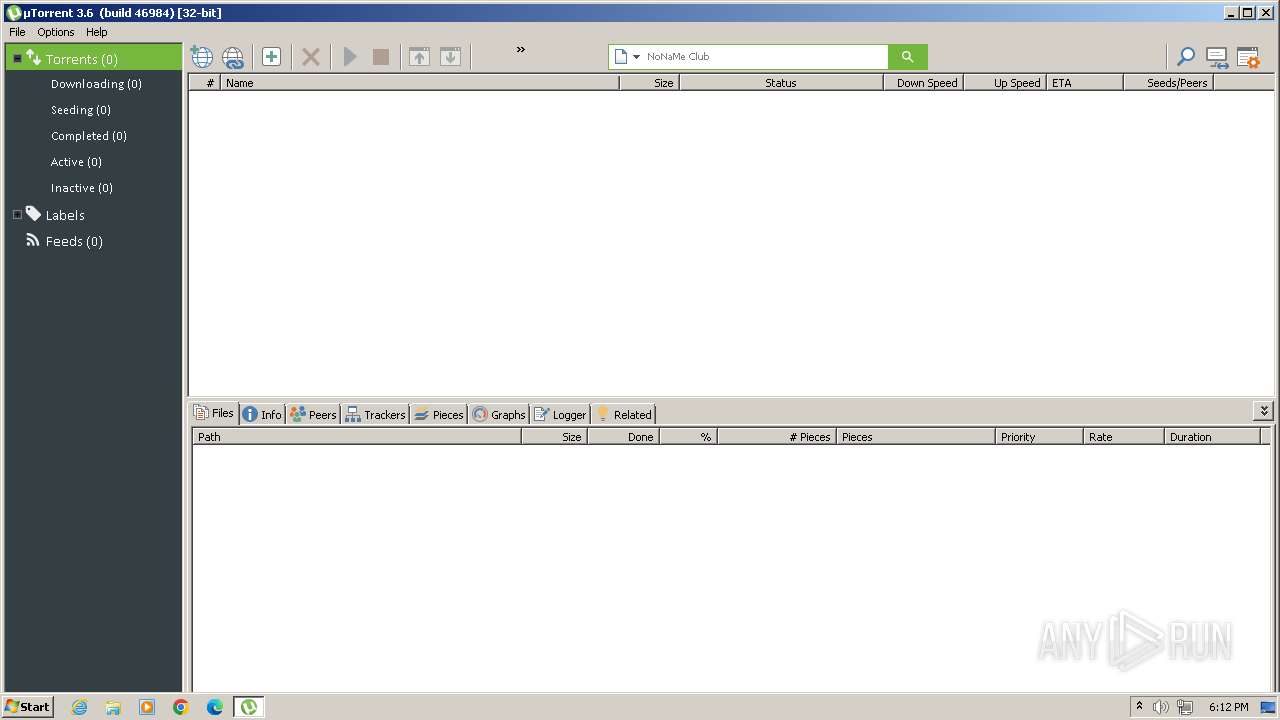Click the Duration column header
This screenshot has height=720, width=1280.
1212,437
